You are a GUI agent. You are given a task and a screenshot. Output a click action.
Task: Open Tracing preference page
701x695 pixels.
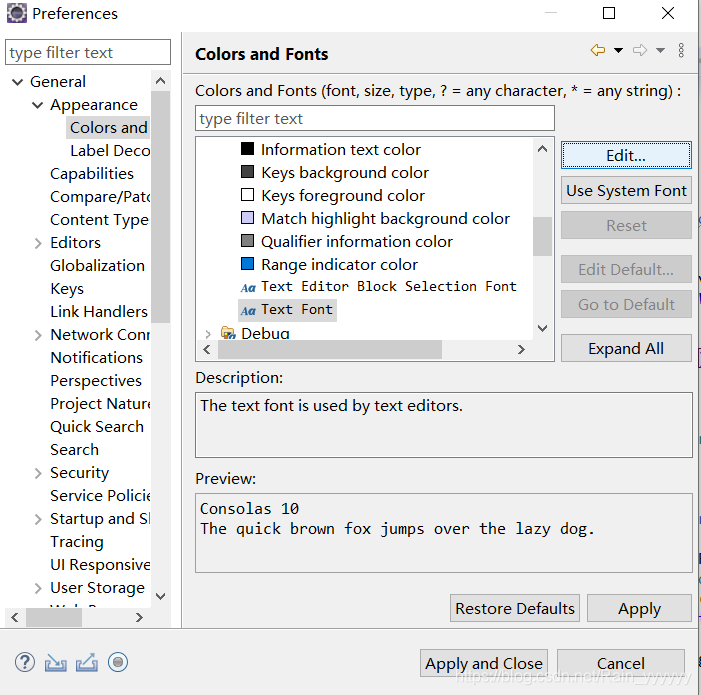(76, 542)
